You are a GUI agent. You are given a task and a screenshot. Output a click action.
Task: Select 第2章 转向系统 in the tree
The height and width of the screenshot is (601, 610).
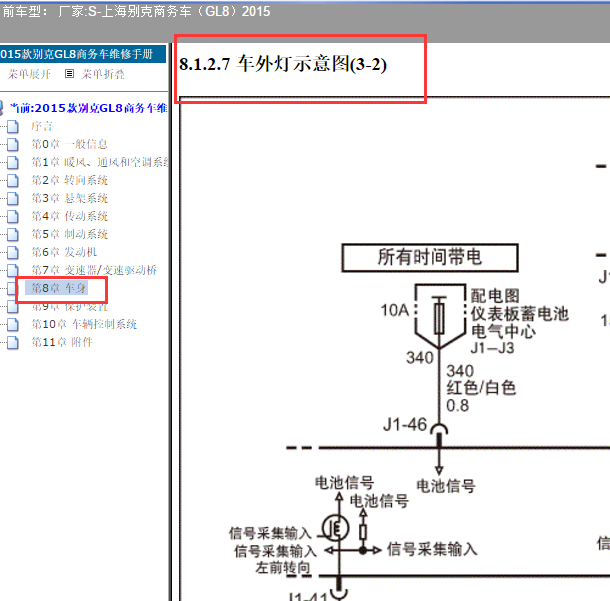click(x=69, y=180)
